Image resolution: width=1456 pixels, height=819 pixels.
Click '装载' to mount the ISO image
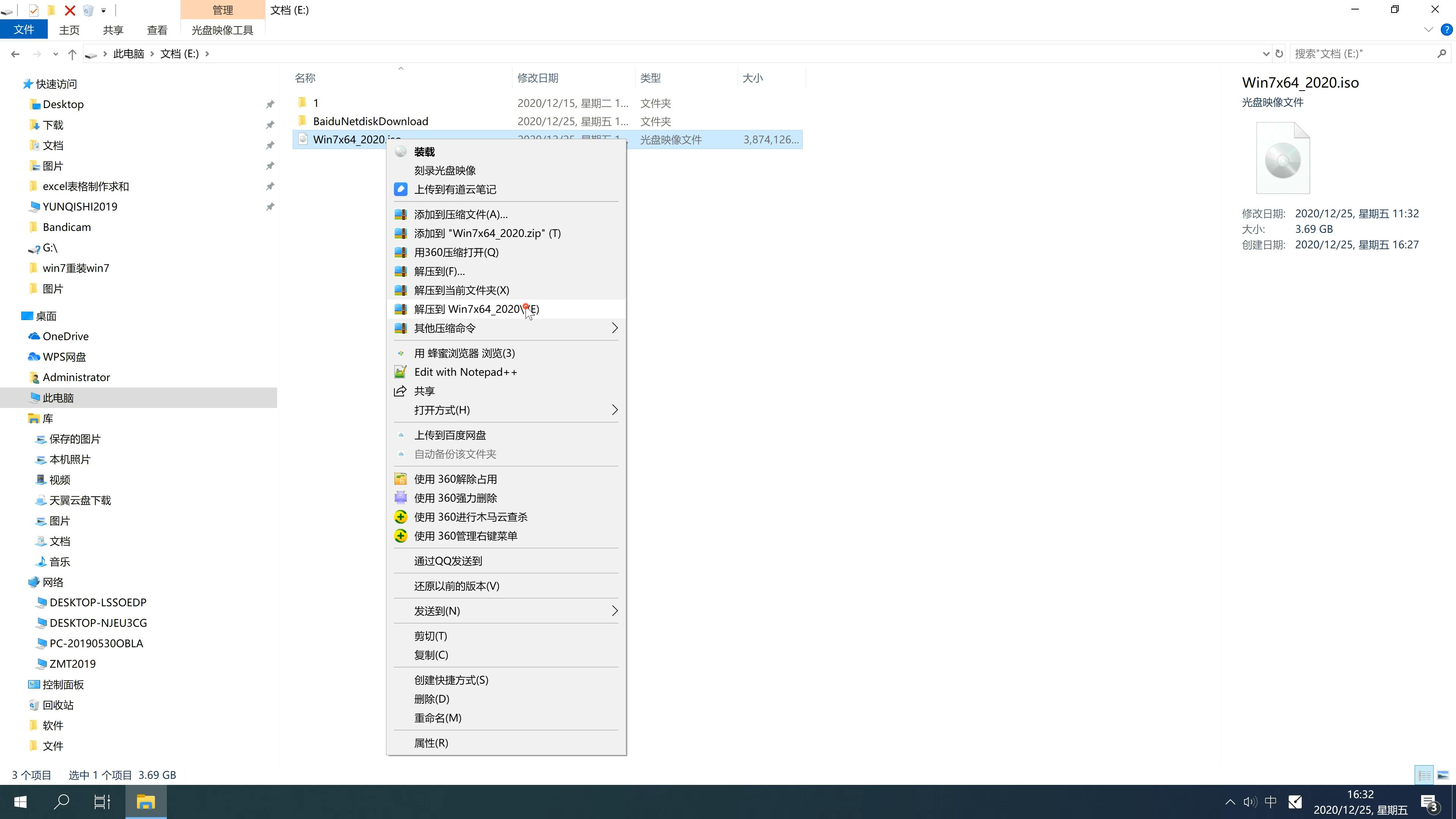[423, 151]
